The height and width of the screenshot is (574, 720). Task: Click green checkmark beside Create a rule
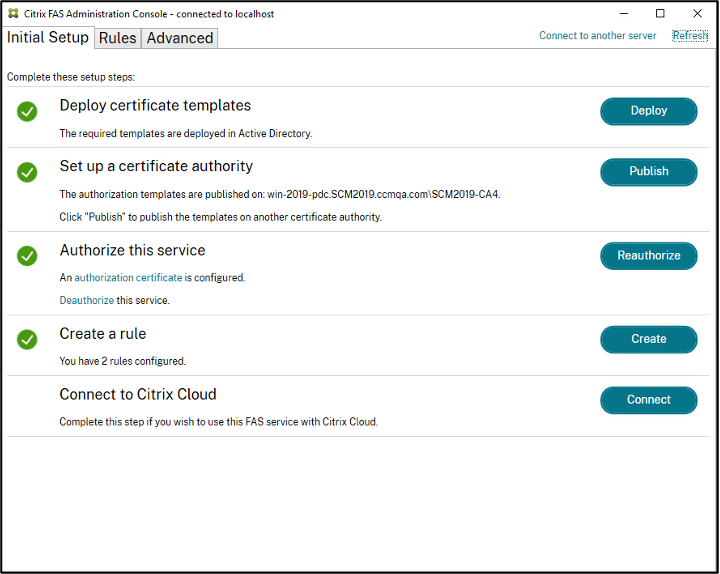click(27, 340)
